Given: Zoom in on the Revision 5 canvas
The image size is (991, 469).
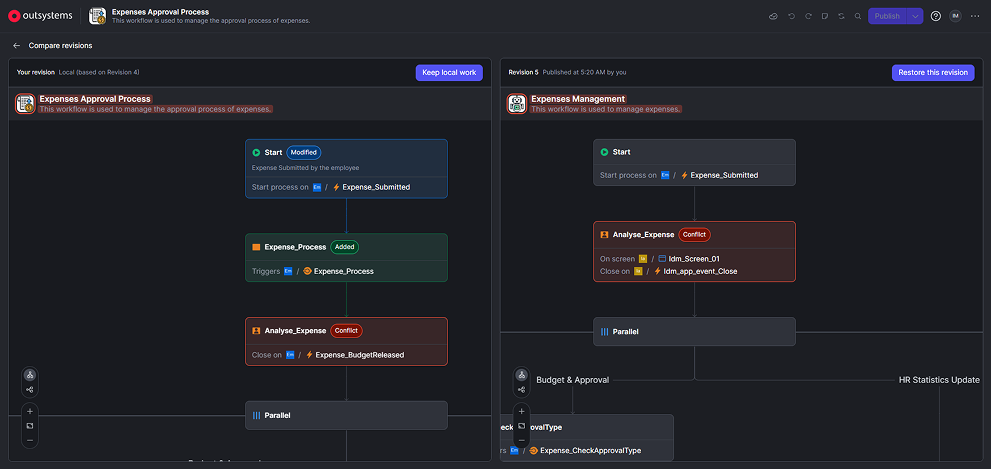Looking at the screenshot, I should (521, 411).
